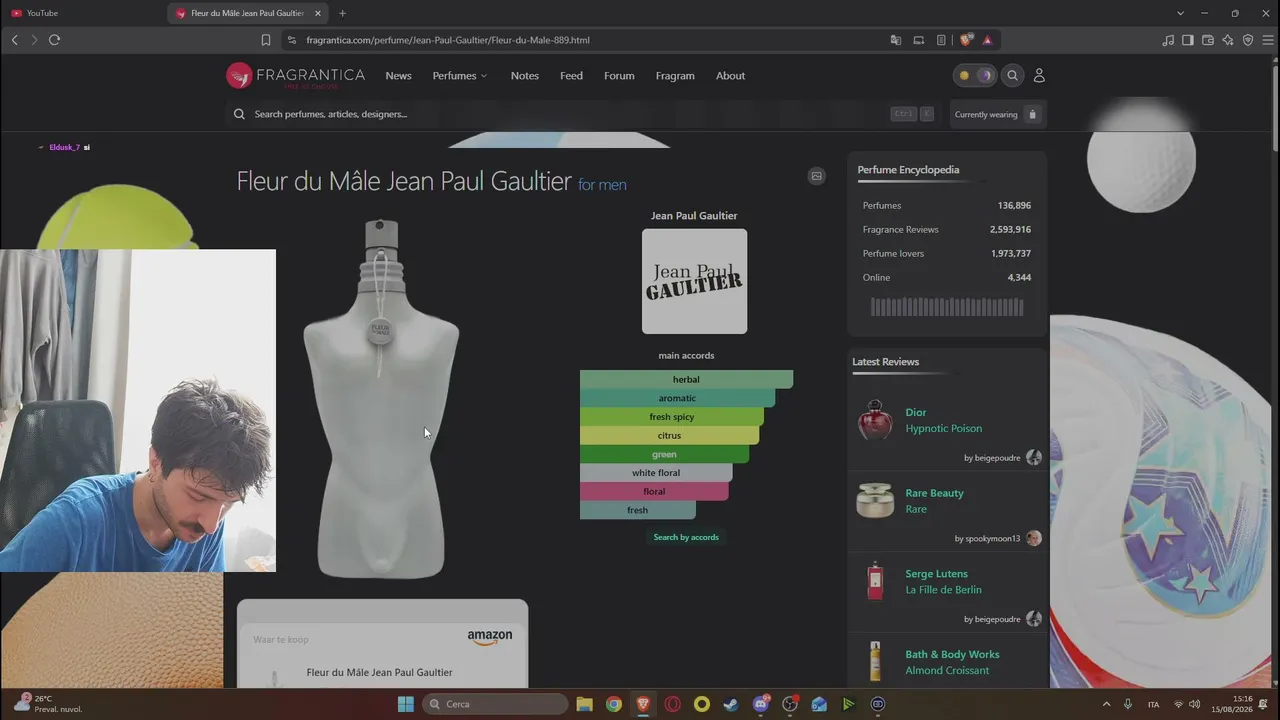The height and width of the screenshot is (720, 1280).
Task: Click the Jean Paul Gaultier designer name
Action: tap(694, 216)
